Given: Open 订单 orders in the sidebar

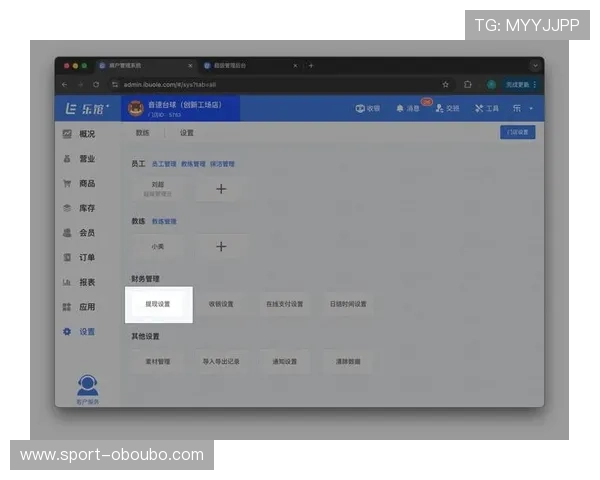Looking at the screenshot, I should (79, 257).
